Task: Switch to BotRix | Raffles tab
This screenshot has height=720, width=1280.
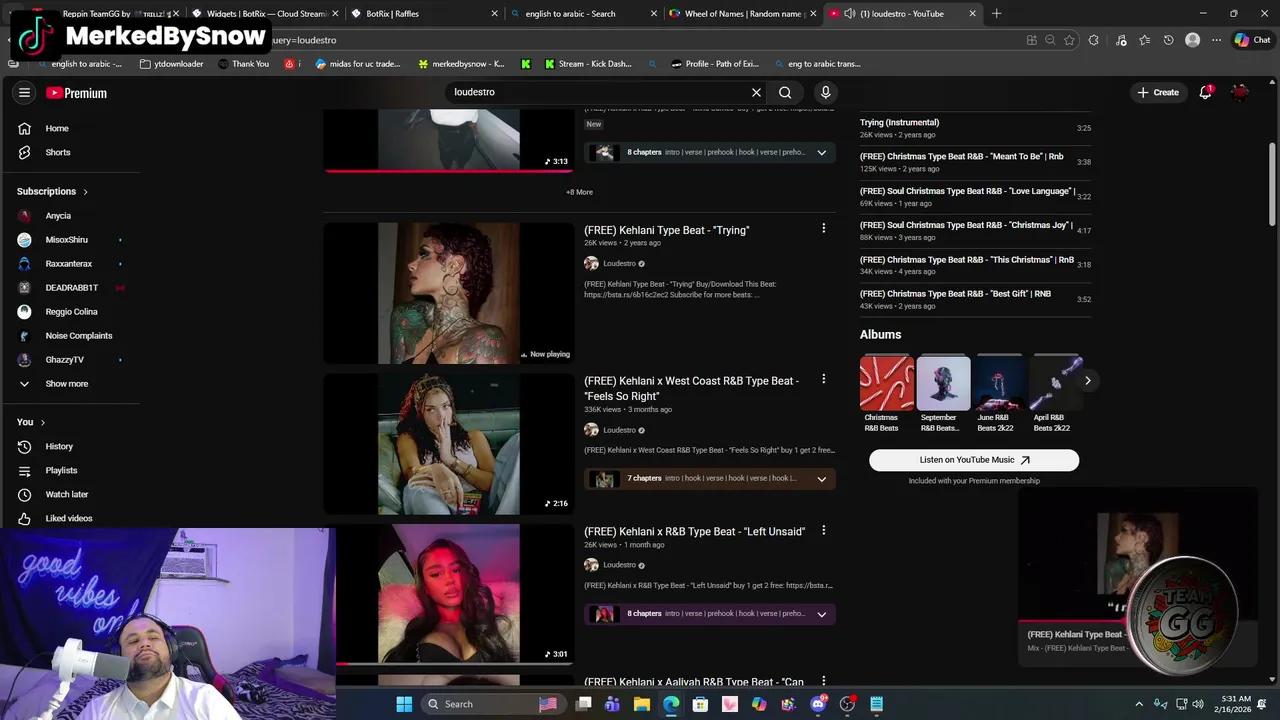Action: coord(423,14)
